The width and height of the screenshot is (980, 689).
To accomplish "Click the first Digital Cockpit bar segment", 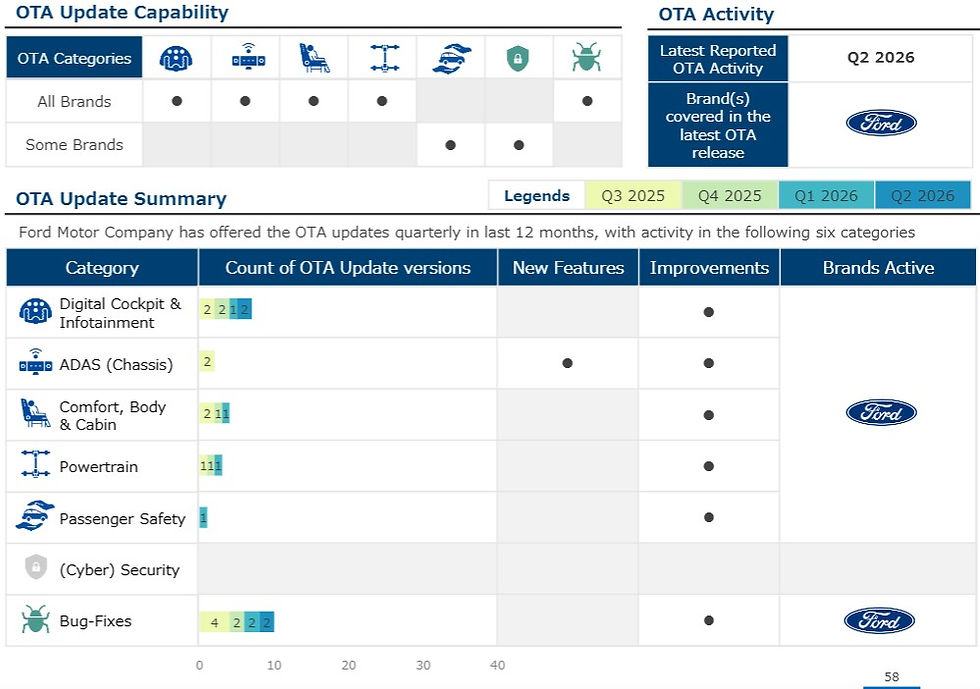I will (207, 309).
